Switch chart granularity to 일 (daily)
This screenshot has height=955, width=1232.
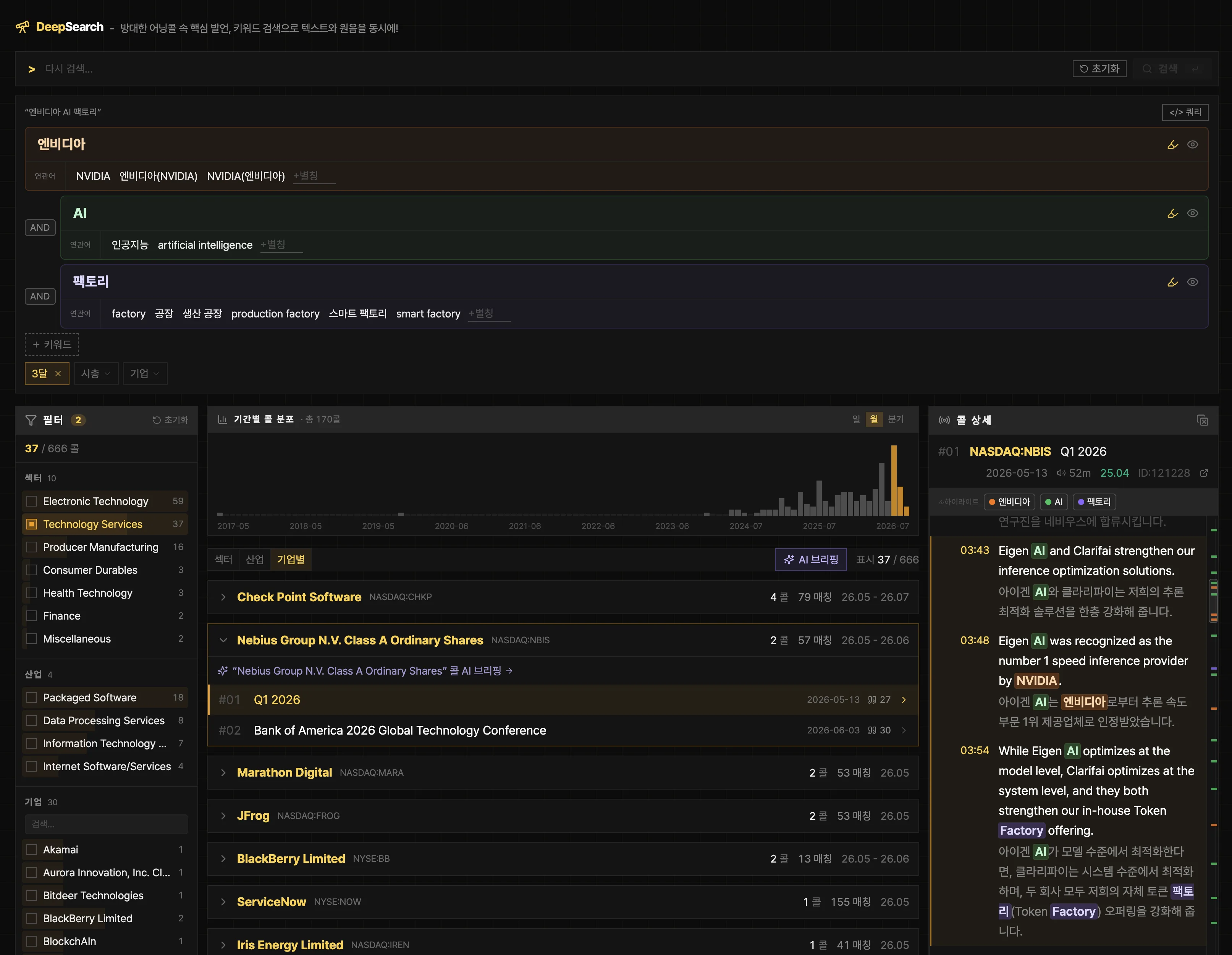856,419
